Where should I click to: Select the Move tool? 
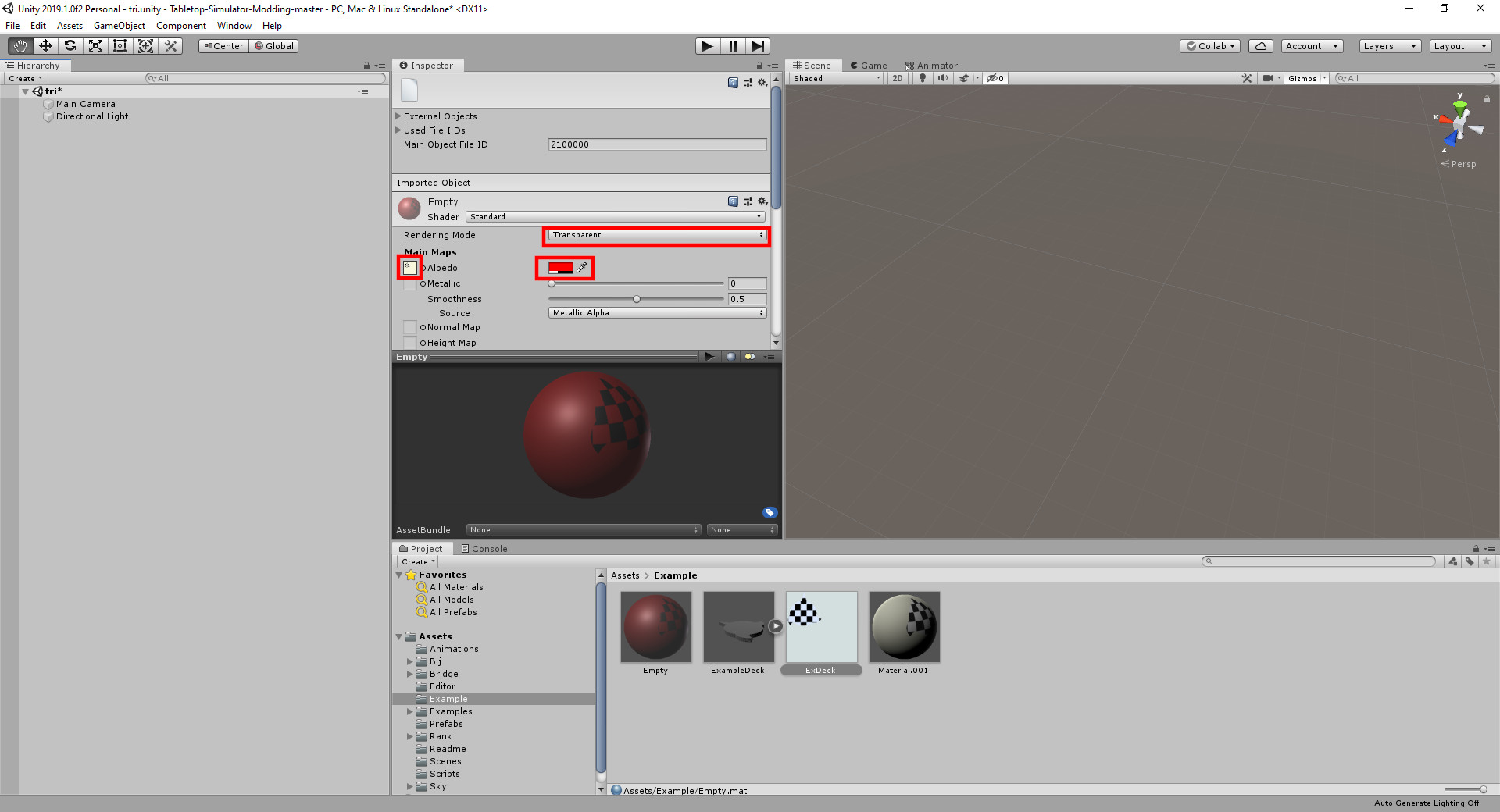pyautogui.click(x=45, y=46)
